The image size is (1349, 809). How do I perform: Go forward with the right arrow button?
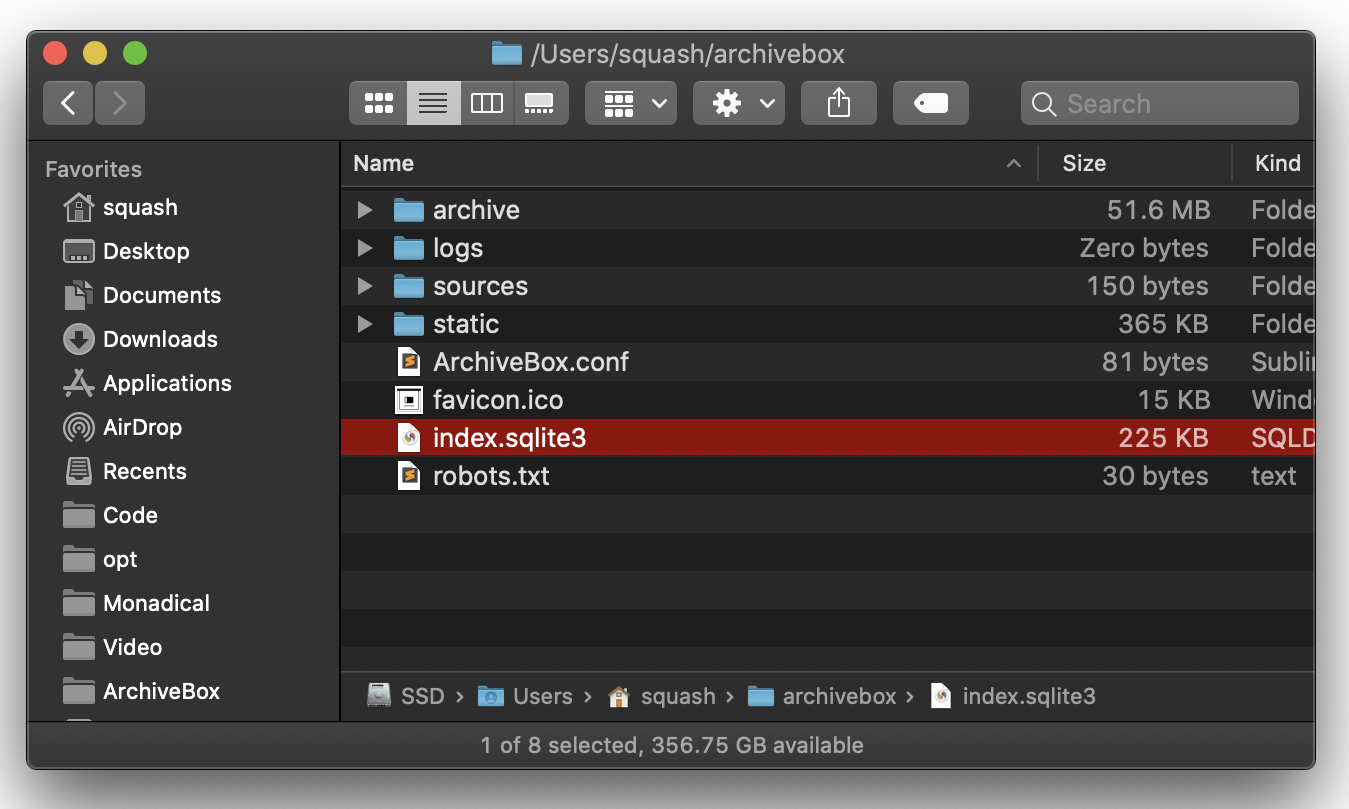point(120,103)
